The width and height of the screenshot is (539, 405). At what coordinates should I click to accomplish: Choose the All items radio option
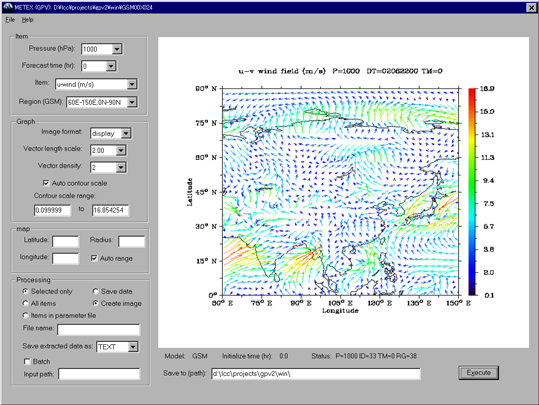point(25,303)
